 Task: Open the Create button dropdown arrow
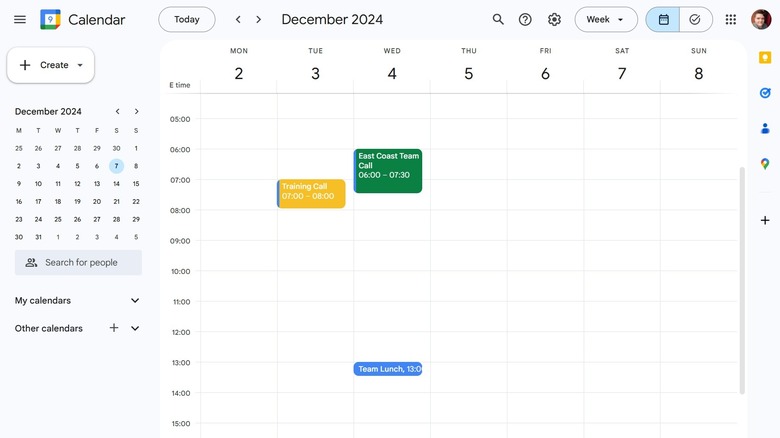pyautogui.click(x=80, y=65)
